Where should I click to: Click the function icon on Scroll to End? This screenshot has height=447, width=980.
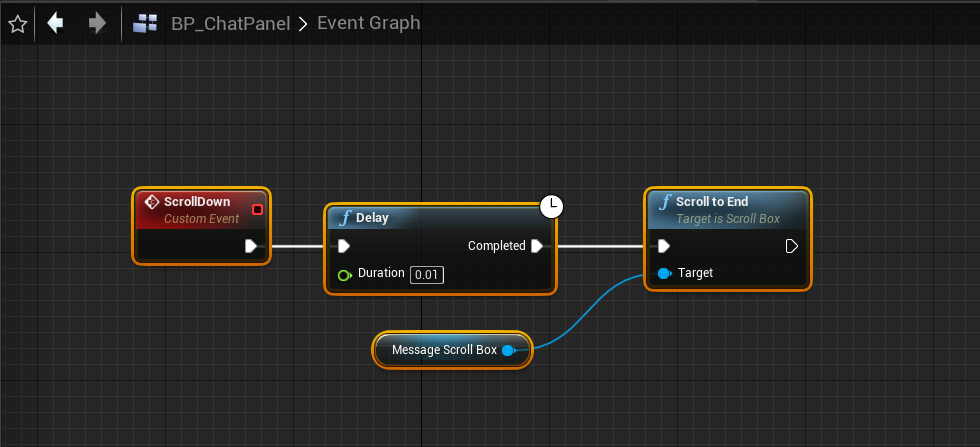click(664, 202)
